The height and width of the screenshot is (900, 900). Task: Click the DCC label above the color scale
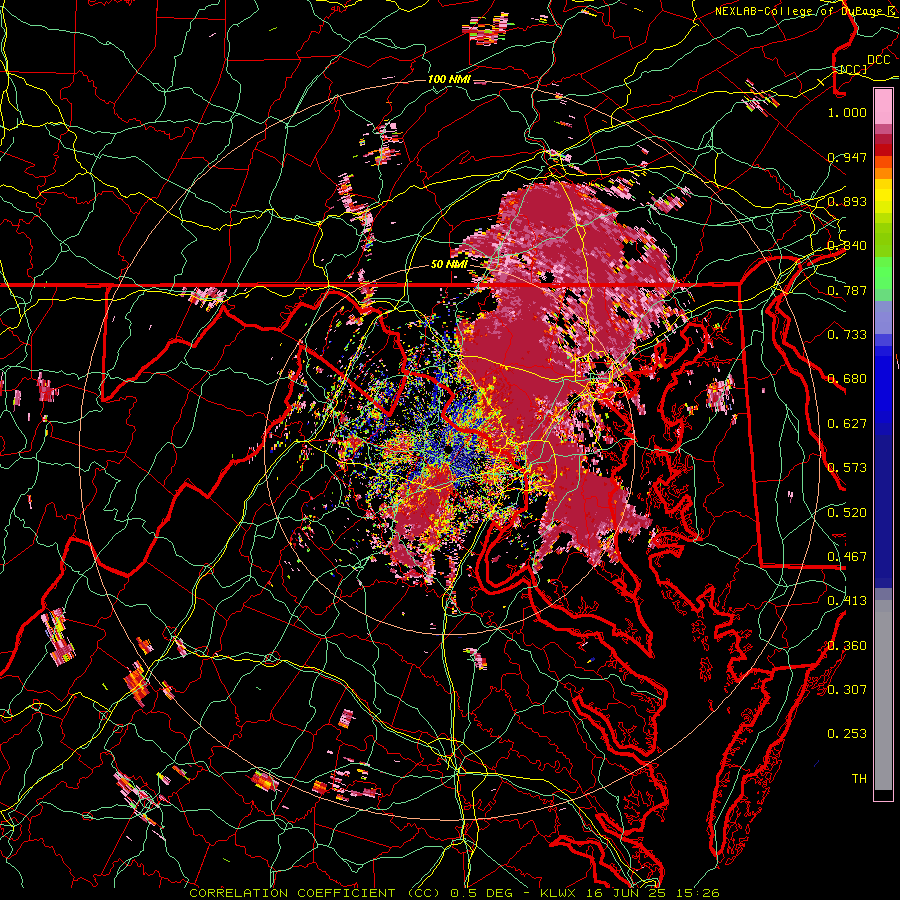[x=878, y=60]
